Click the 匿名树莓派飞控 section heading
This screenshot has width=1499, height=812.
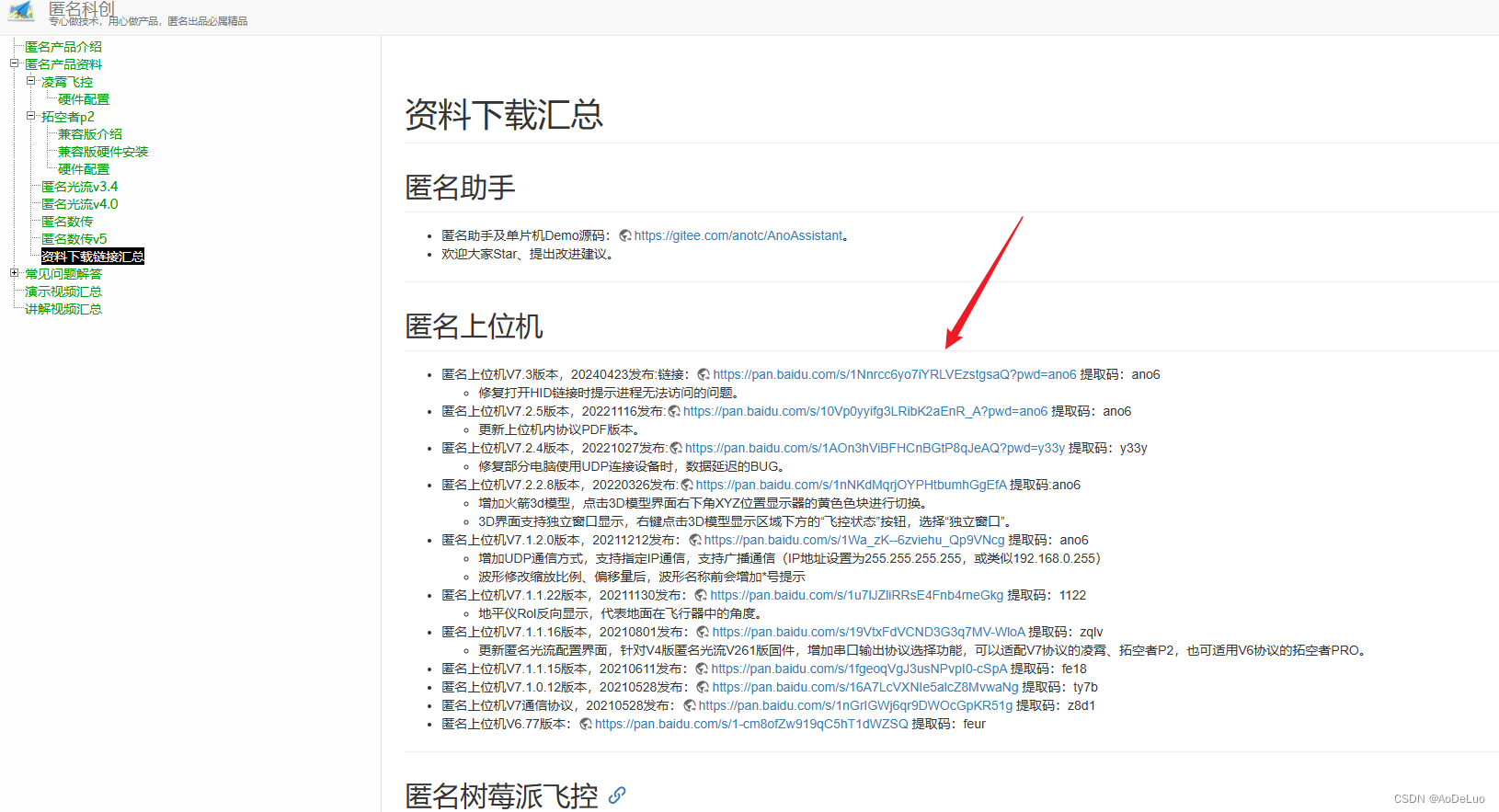click(x=501, y=795)
